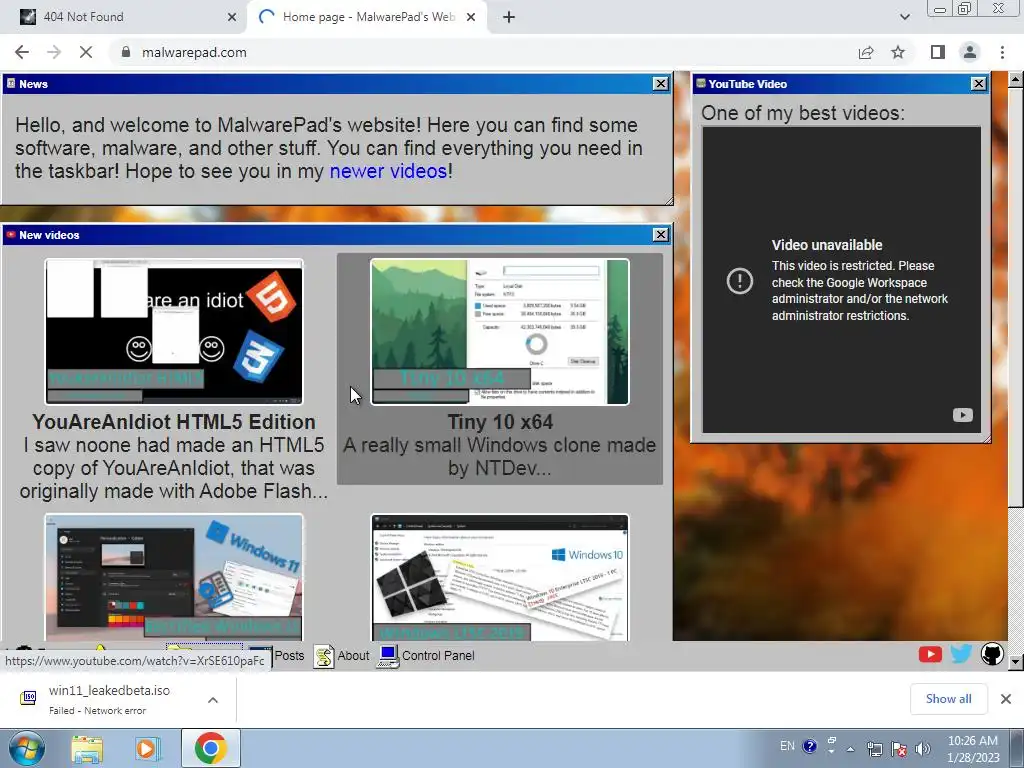
Task: Open the Action Center flag tray icon
Action: 899,749
